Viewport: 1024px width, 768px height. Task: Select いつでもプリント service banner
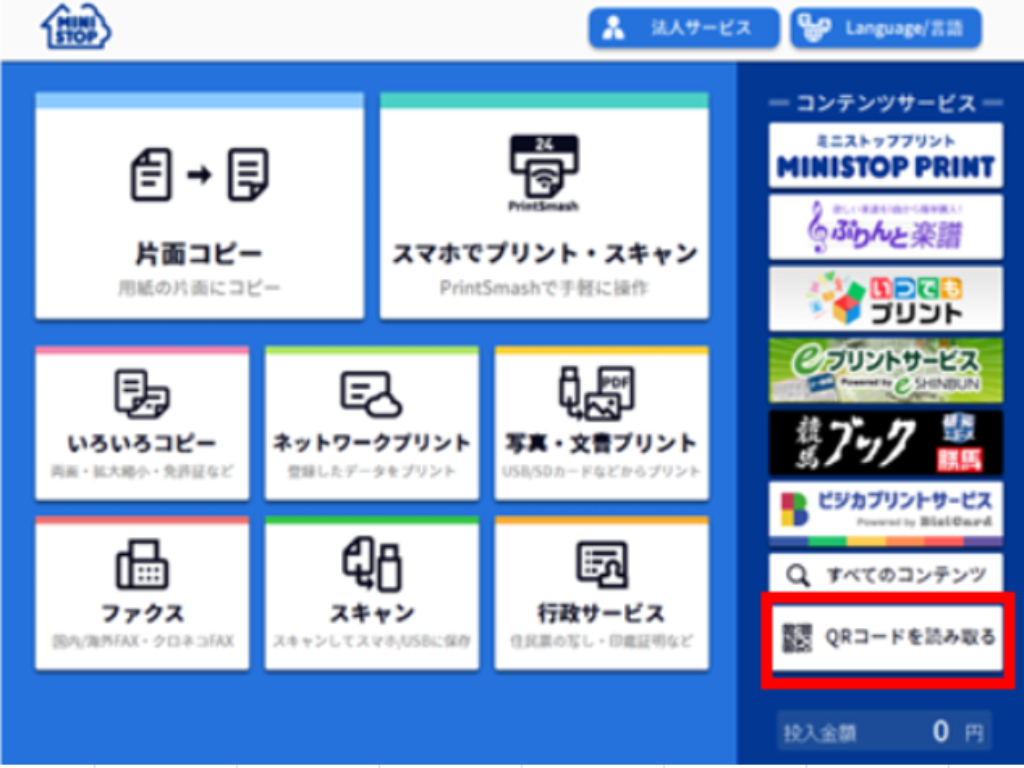(x=886, y=297)
